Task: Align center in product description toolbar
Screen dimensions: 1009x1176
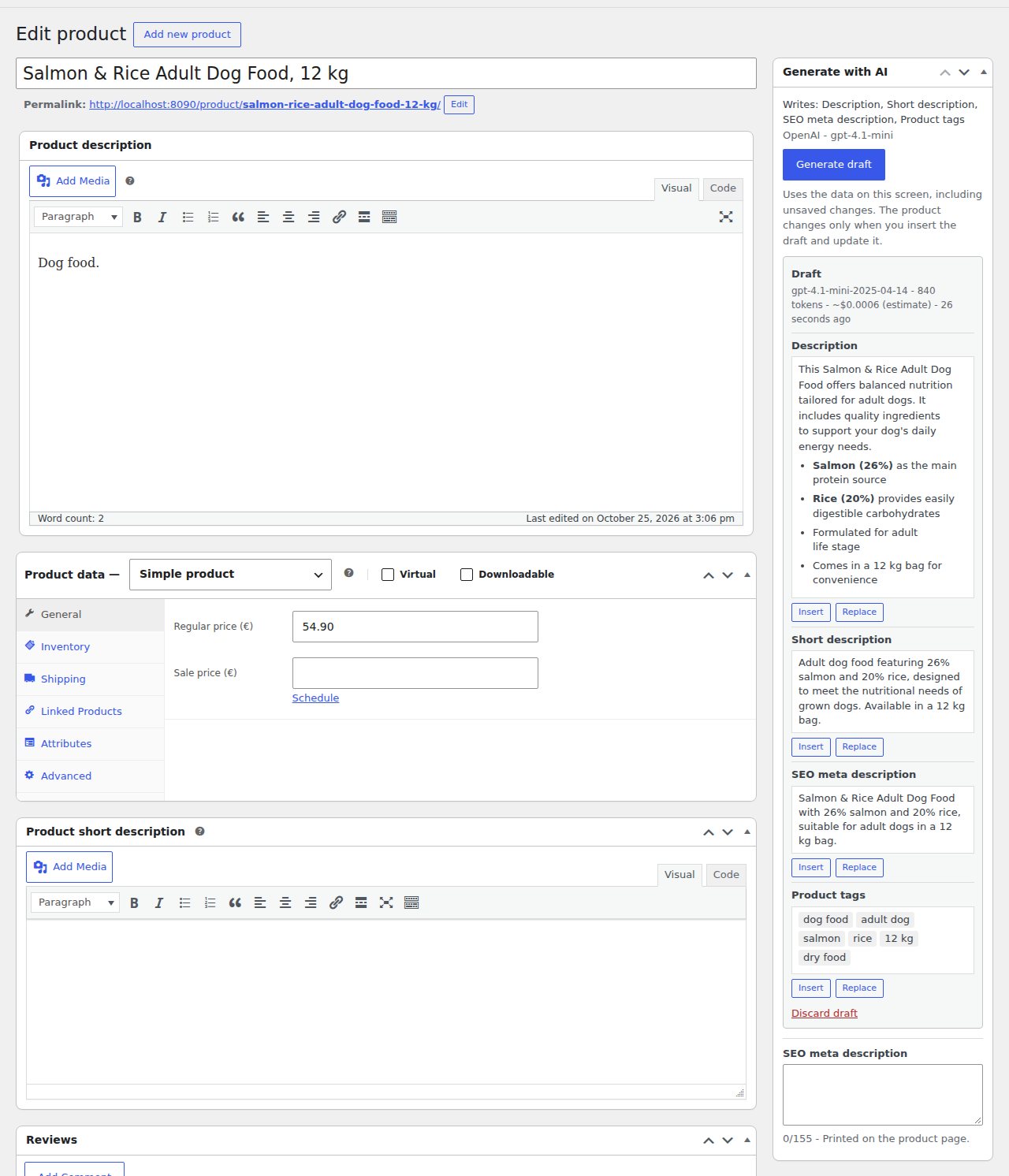Action: 289,217
